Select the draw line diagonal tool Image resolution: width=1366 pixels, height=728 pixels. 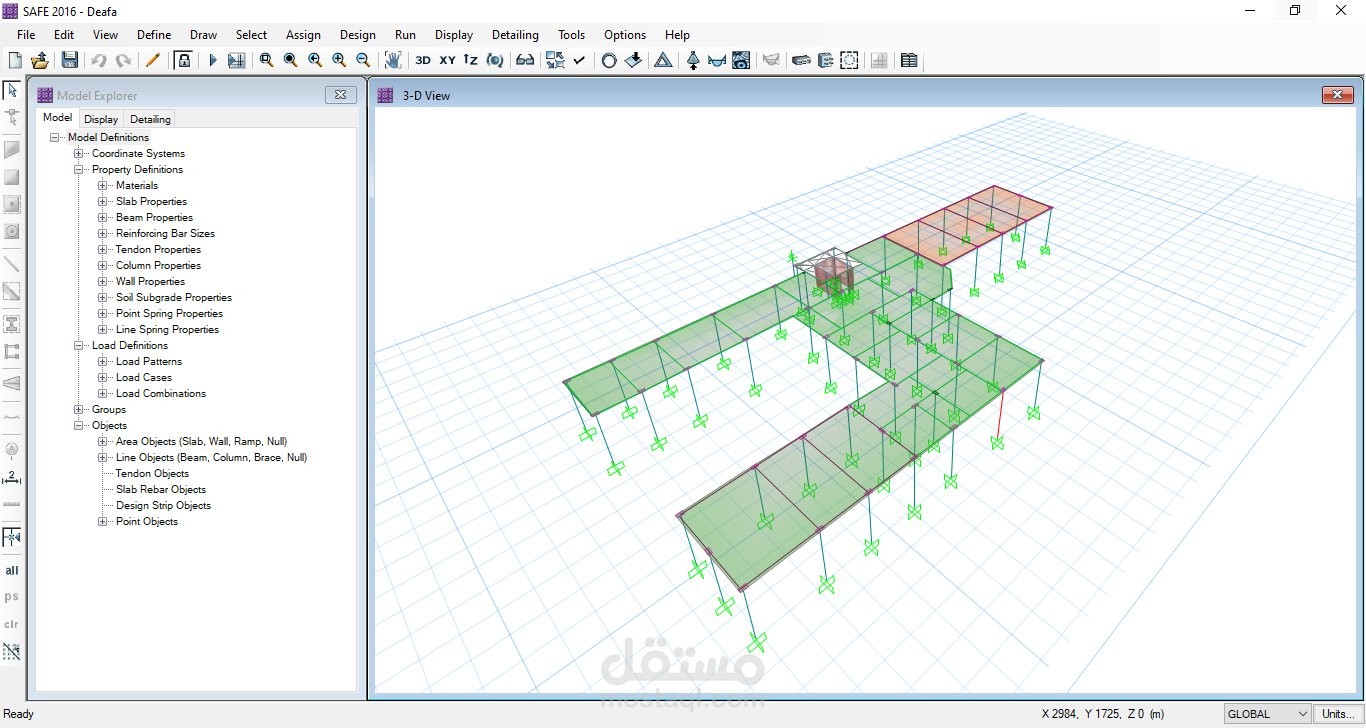tap(12, 264)
